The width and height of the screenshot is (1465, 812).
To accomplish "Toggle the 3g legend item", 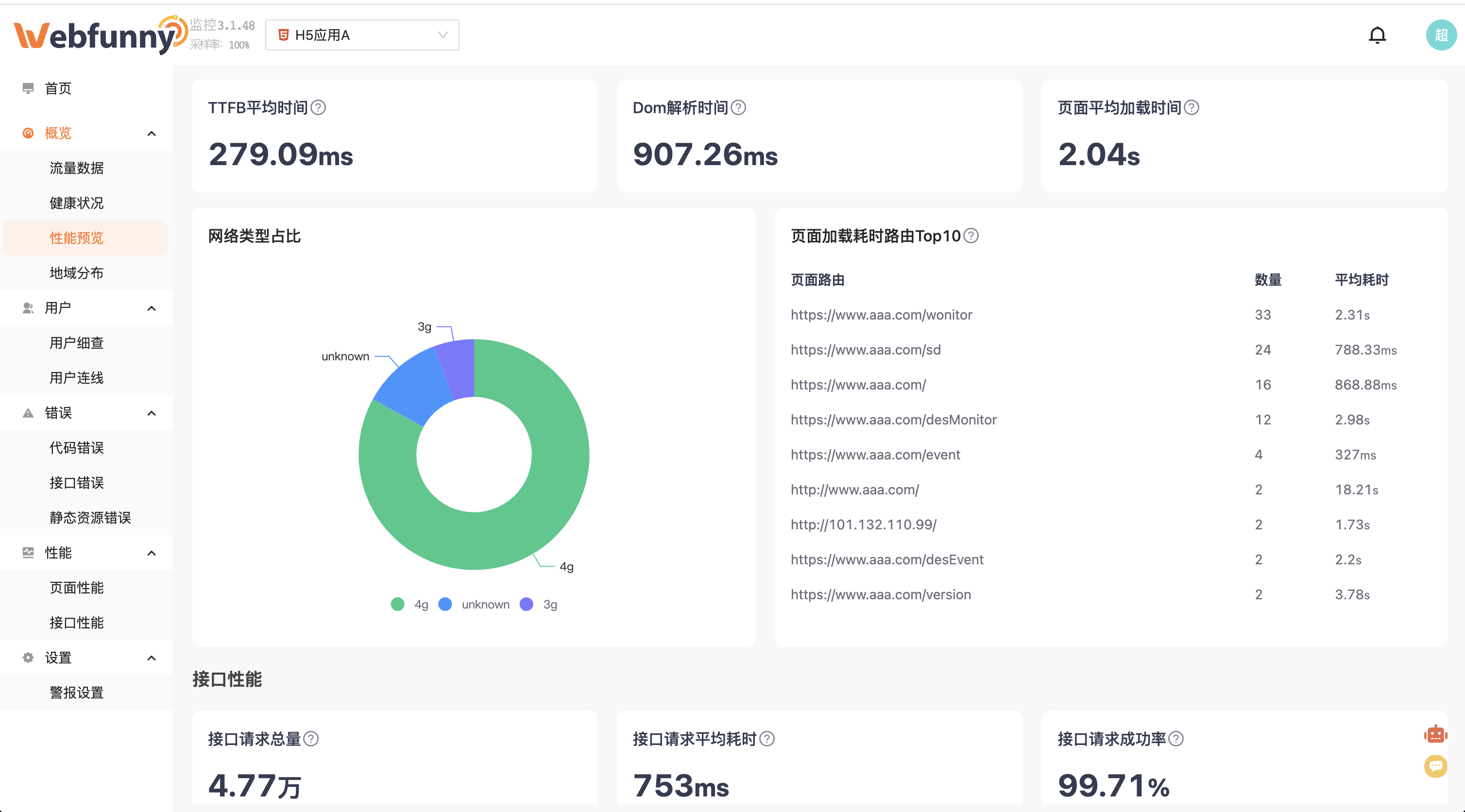I will tap(539, 604).
